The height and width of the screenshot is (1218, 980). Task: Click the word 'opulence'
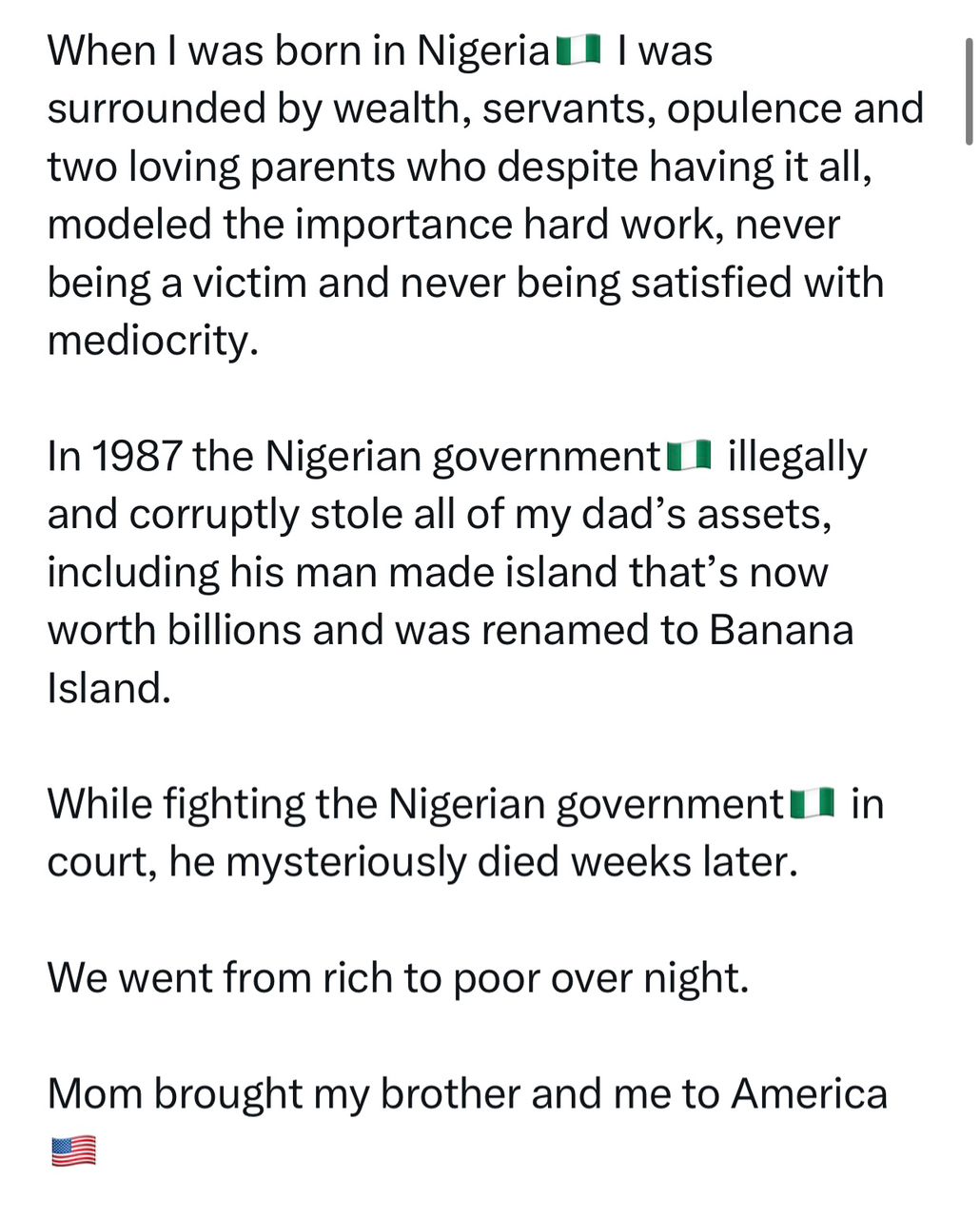pos(754,108)
